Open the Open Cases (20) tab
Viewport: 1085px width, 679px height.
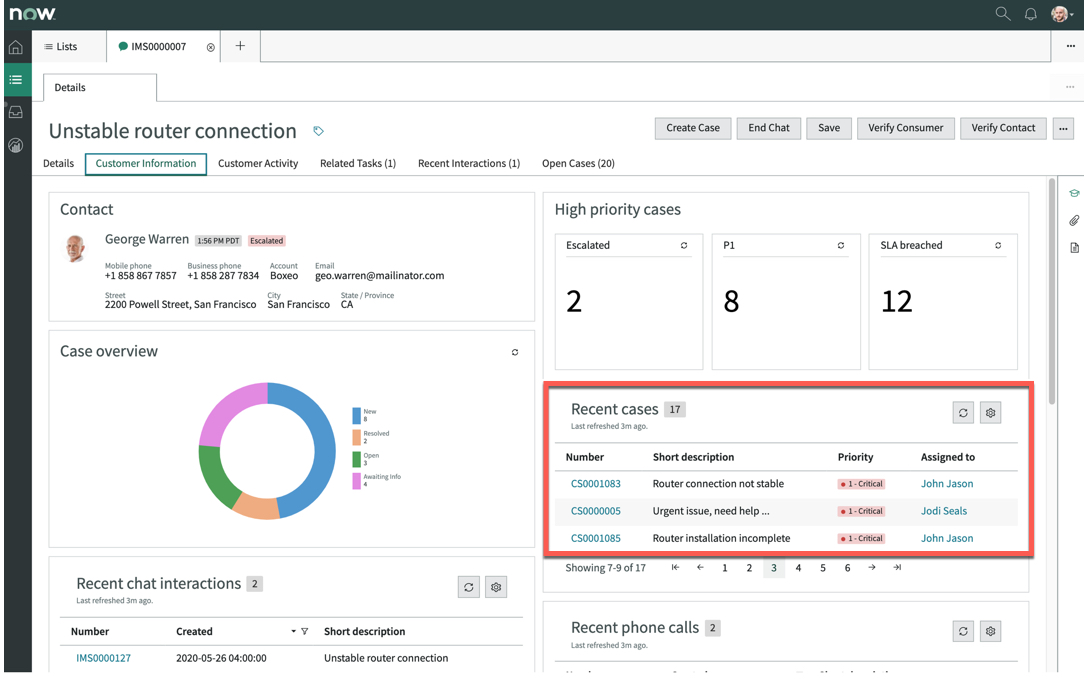pyautogui.click(x=578, y=163)
